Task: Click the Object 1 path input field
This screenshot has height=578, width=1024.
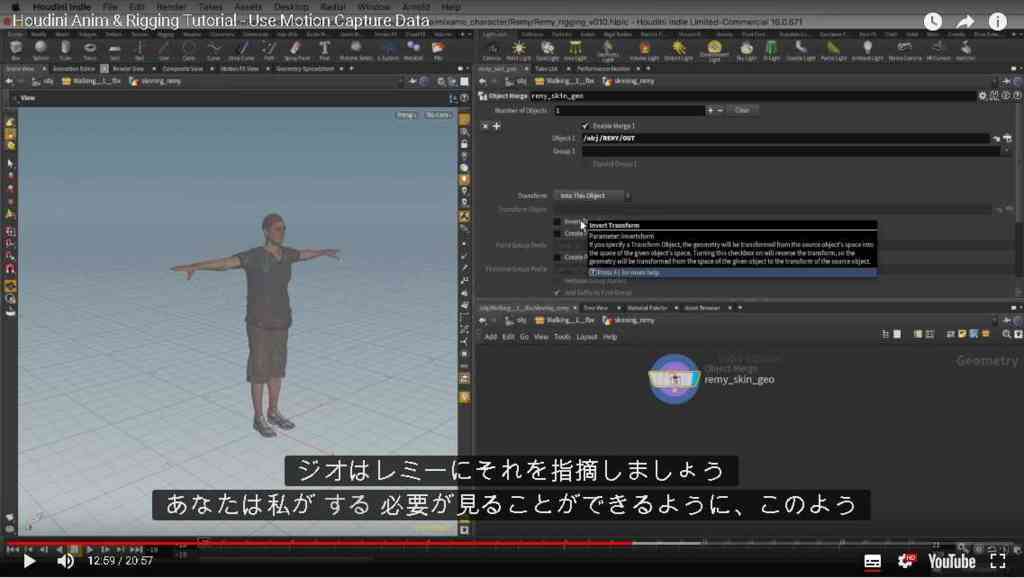Action: pos(784,138)
